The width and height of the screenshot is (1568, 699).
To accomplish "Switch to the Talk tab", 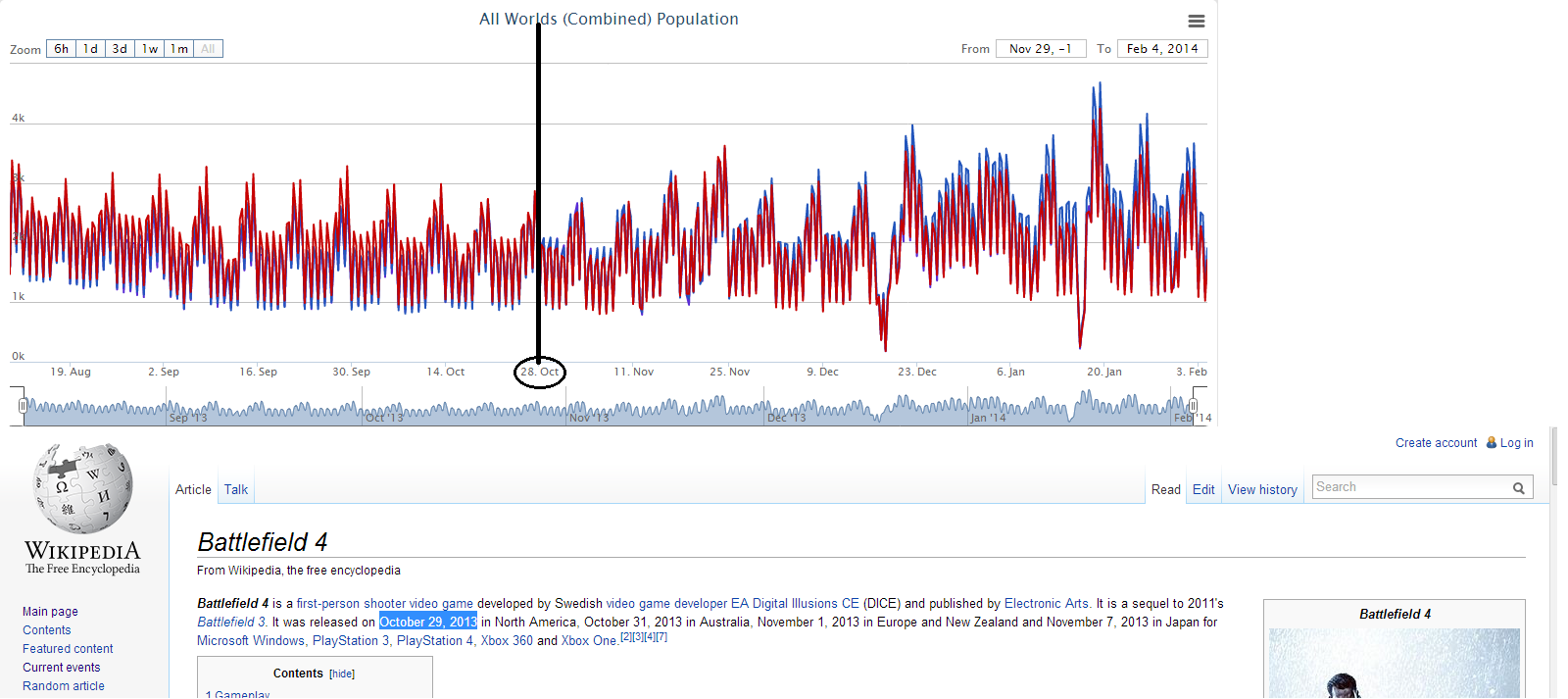I will coord(236,489).
